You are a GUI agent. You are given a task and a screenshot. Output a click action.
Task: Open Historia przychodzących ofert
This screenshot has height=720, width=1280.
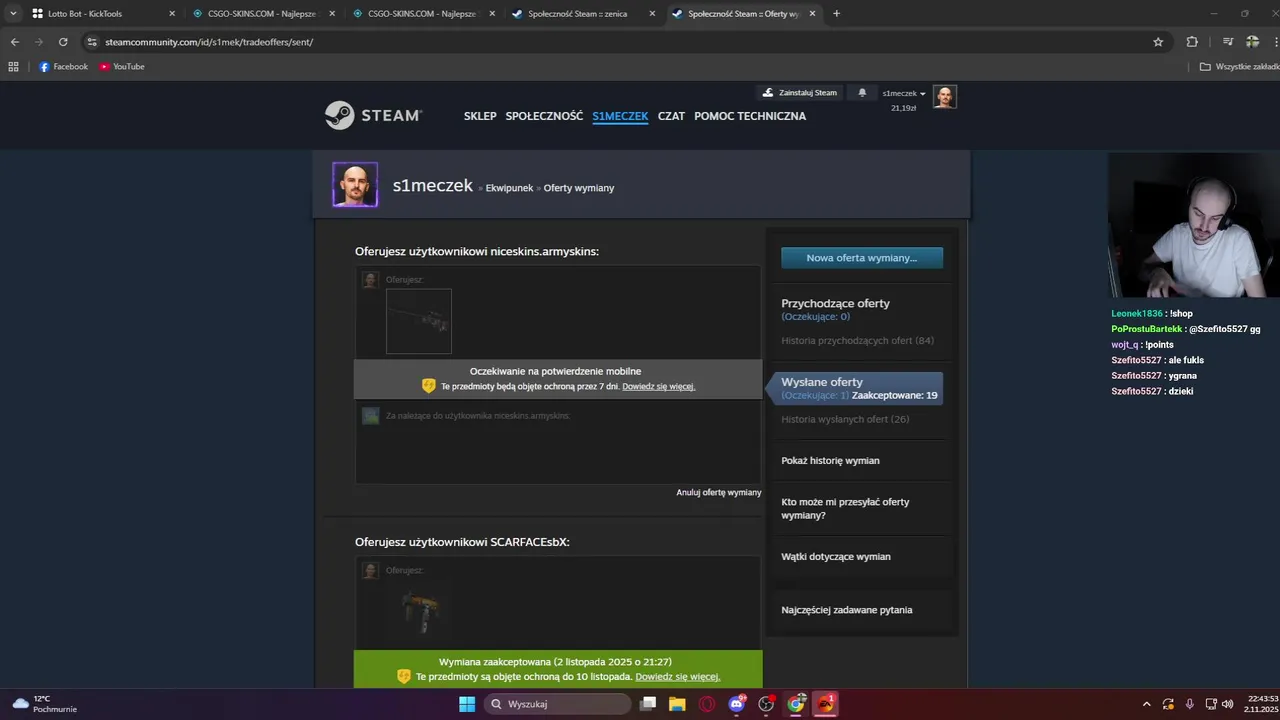coord(857,341)
